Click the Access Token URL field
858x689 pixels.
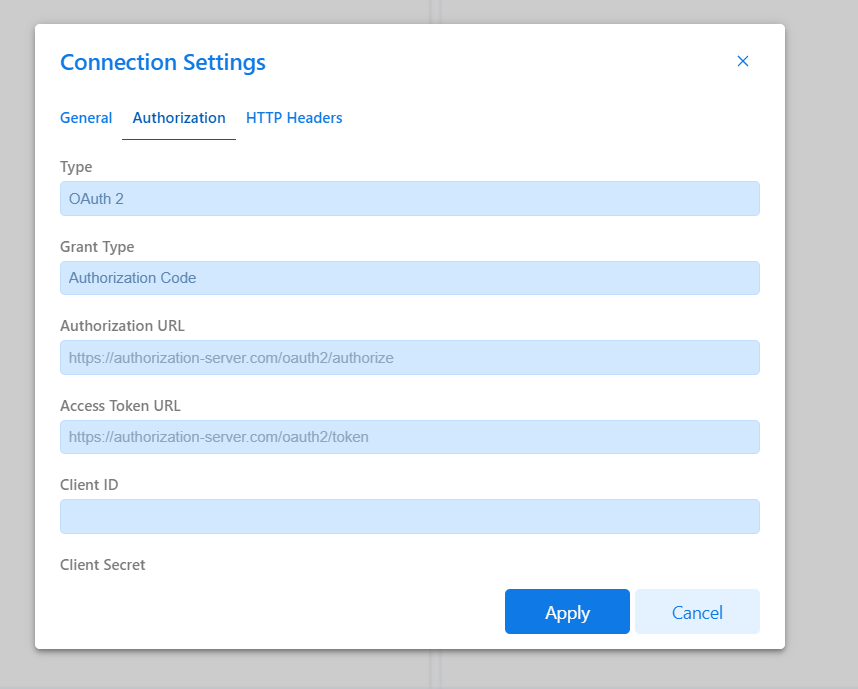(x=409, y=437)
